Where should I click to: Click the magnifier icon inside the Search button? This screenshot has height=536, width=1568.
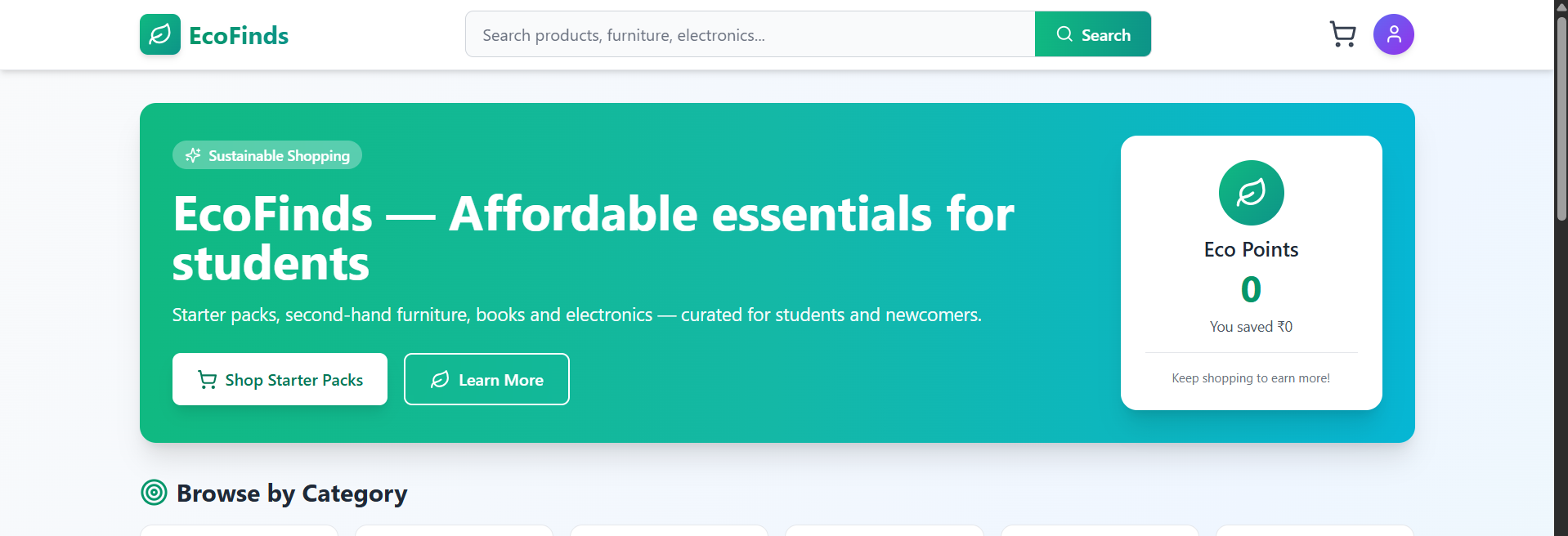pyautogui.click(x=1064, y=33)
